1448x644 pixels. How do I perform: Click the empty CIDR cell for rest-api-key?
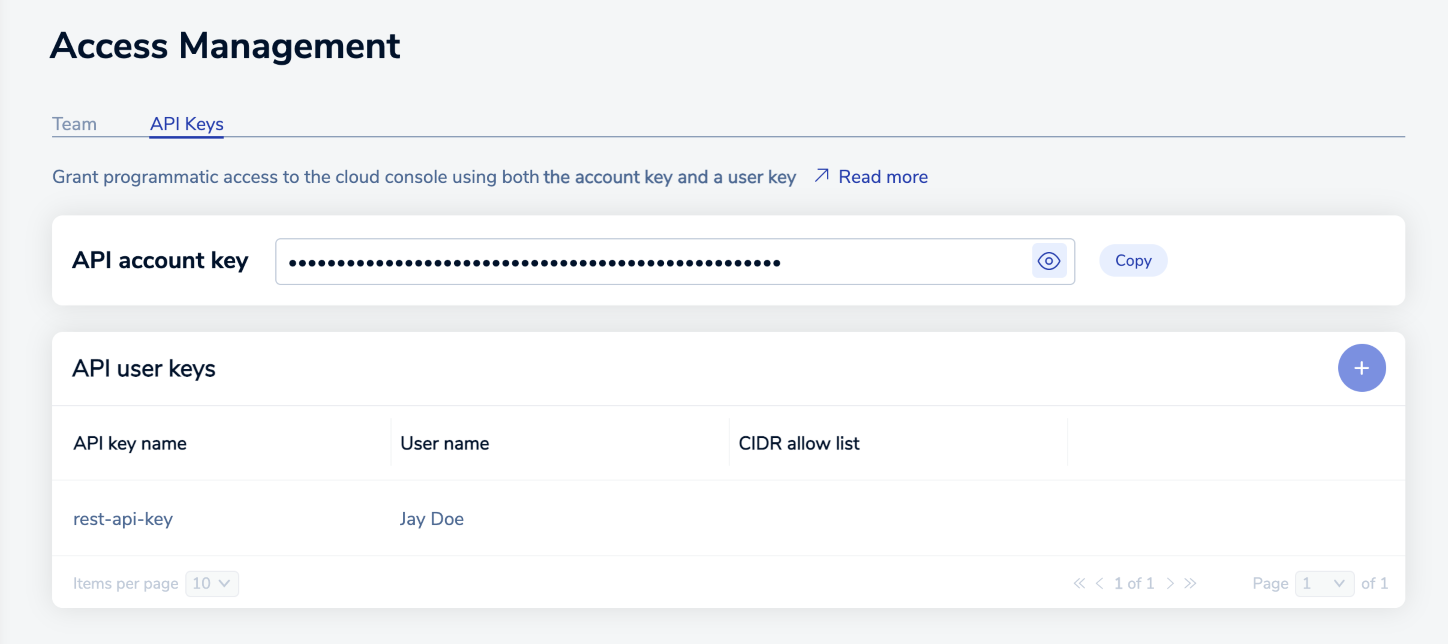coord(897,519)
